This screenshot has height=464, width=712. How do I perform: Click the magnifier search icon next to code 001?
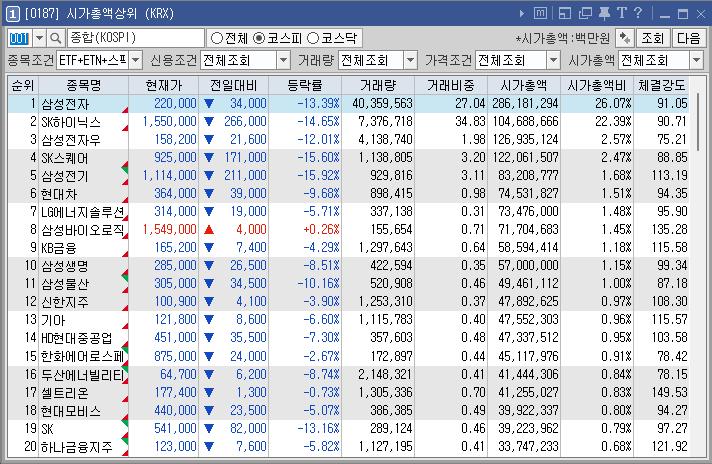coord(55,38)
